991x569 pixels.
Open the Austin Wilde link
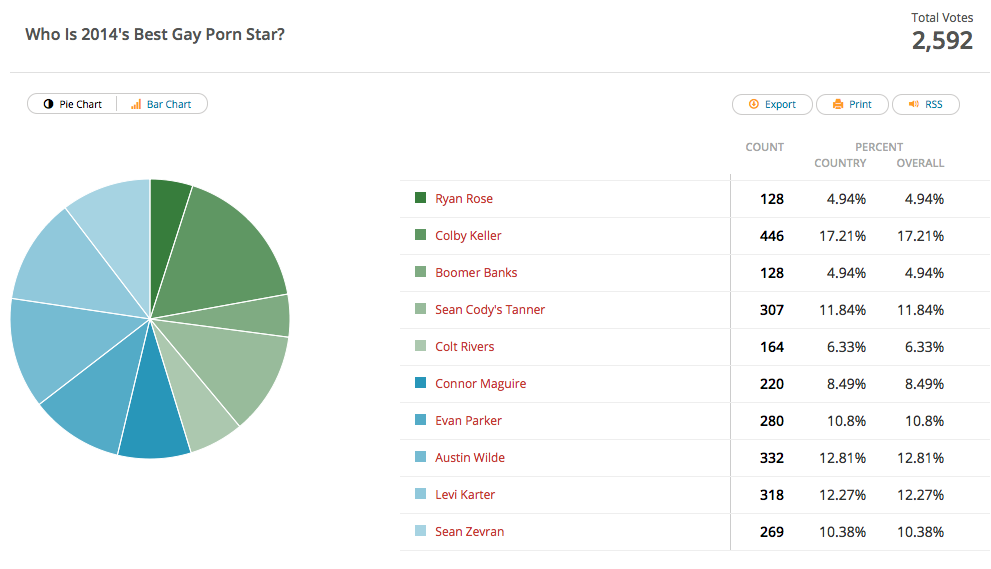(470, 458)
